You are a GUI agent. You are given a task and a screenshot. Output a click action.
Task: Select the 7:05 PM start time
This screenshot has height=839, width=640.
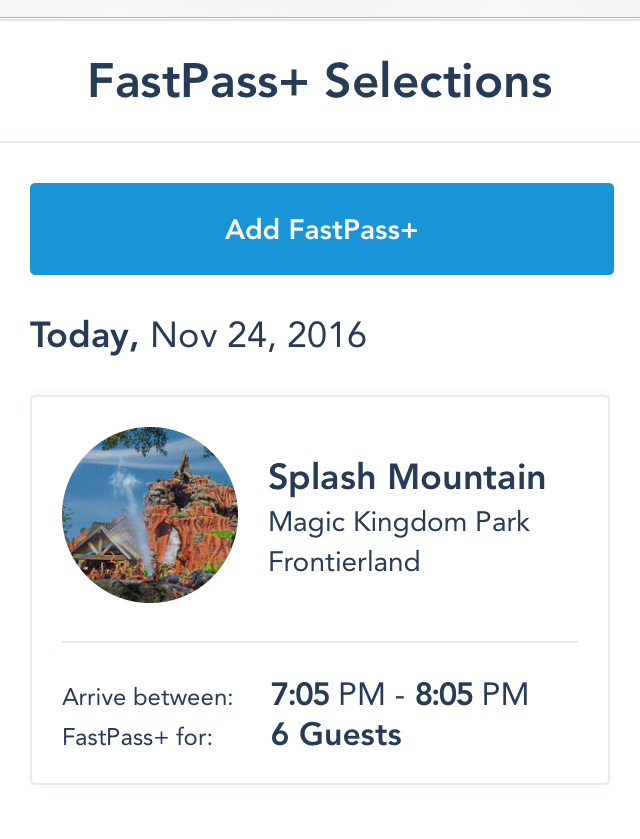[327, 695]
